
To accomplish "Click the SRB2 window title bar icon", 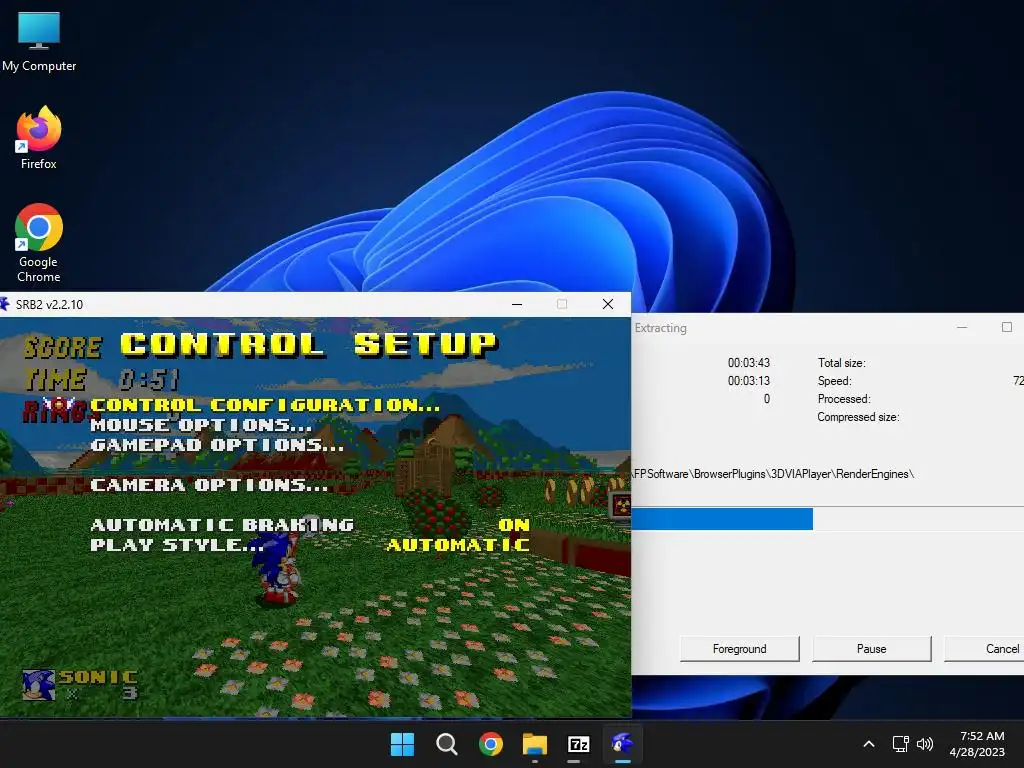I will [5, 304].
